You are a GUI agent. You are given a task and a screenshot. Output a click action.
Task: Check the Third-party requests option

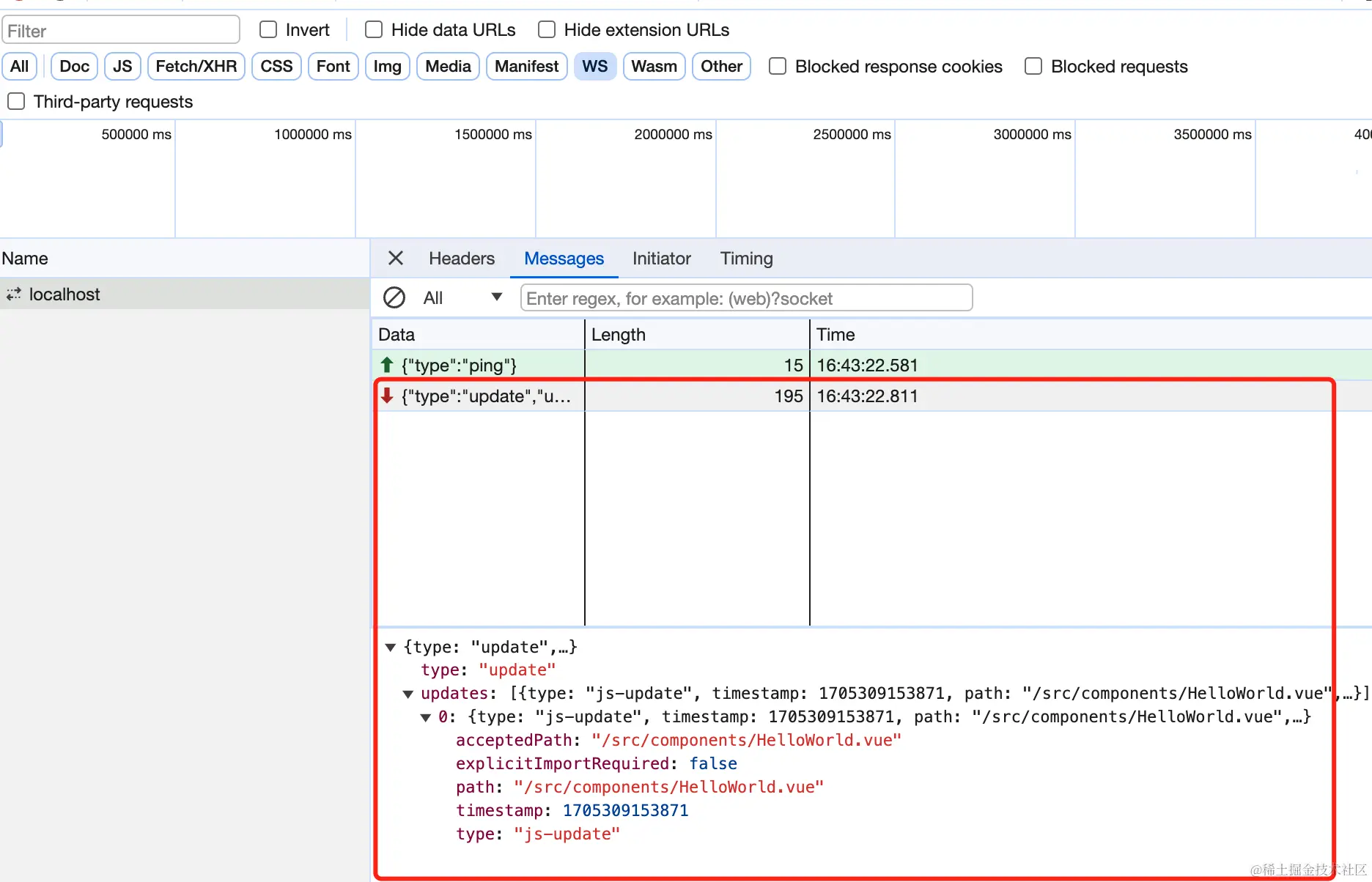tap(16, 102)
